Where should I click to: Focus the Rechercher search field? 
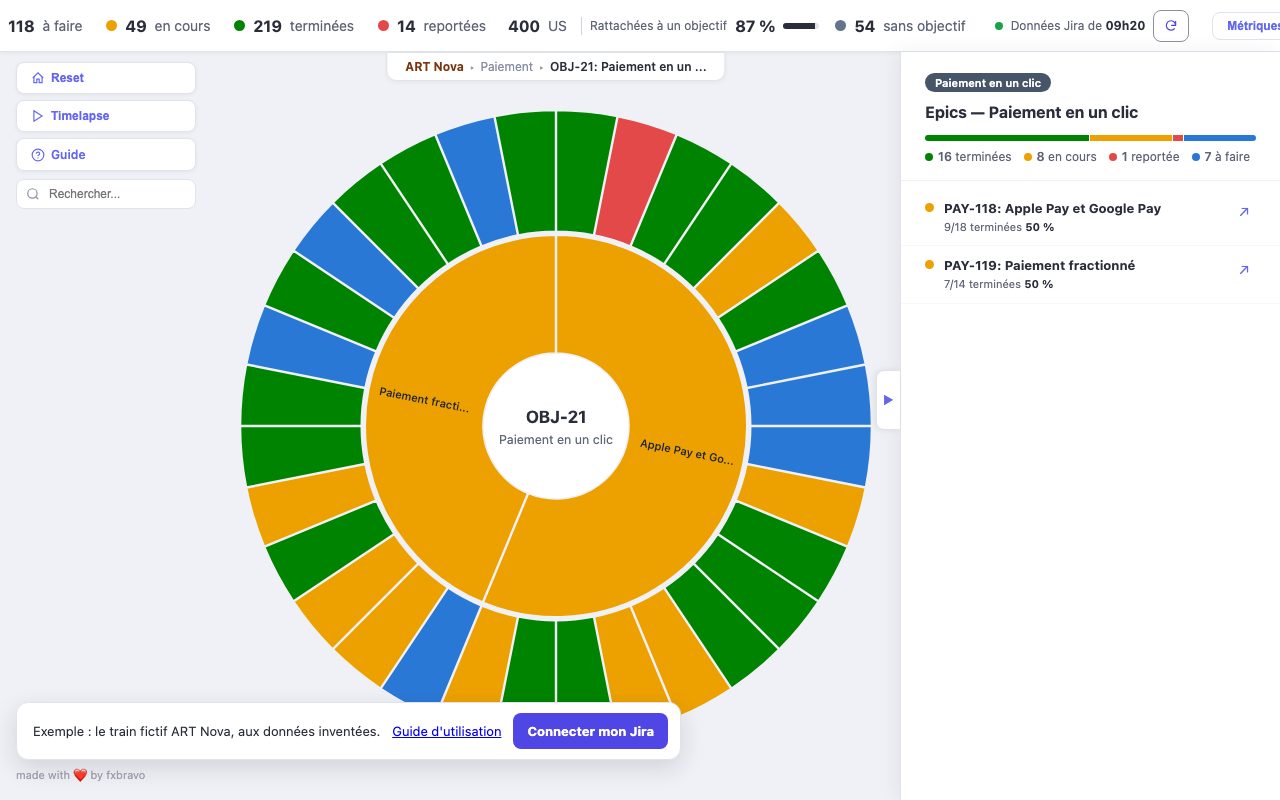pos(106,194)
